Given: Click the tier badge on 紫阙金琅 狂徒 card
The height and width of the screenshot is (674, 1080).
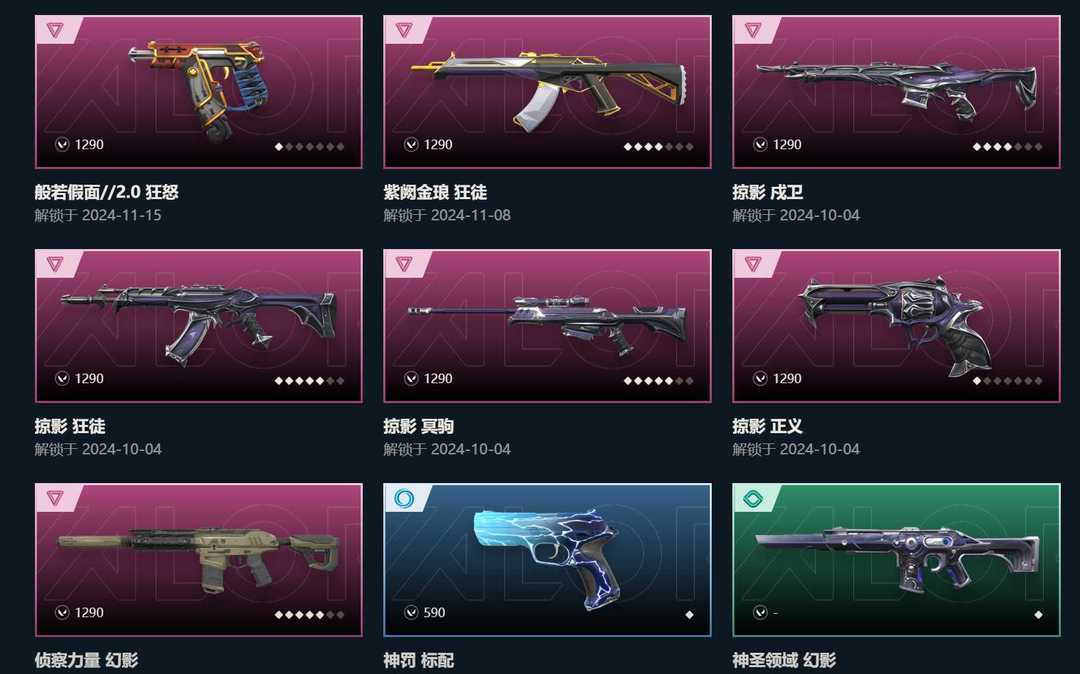Looking at the screenshot, I should tap(404, 30).
